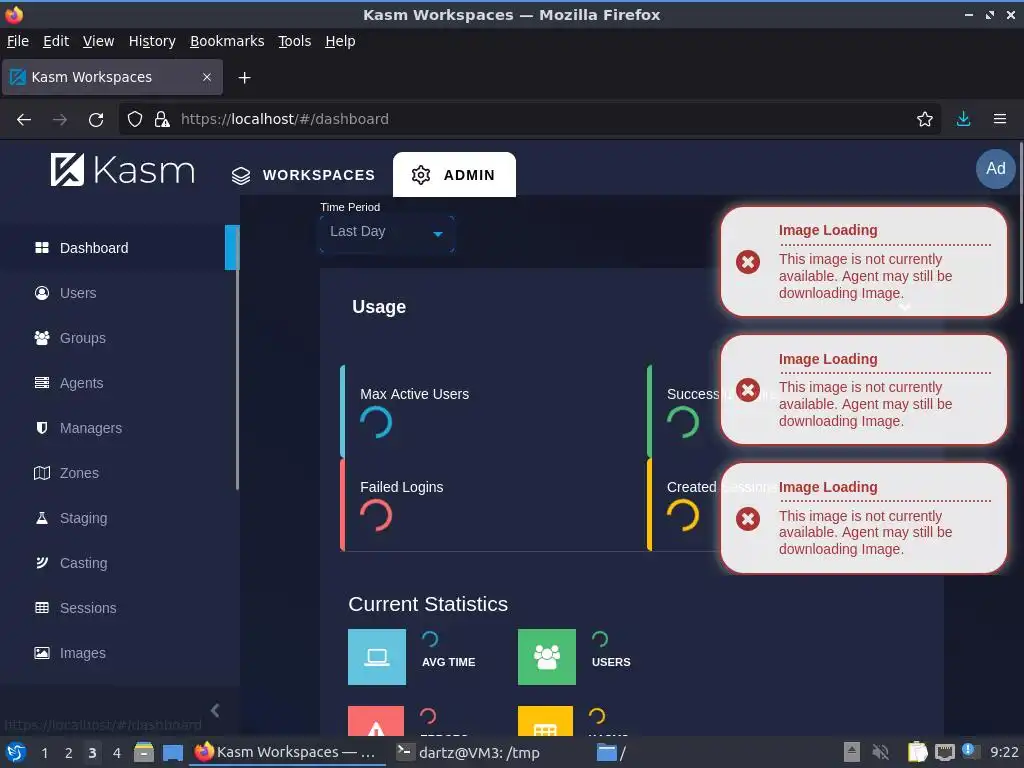Open the Staging admin section
This screenshot has width=1024, height=768.
[118, 519]
